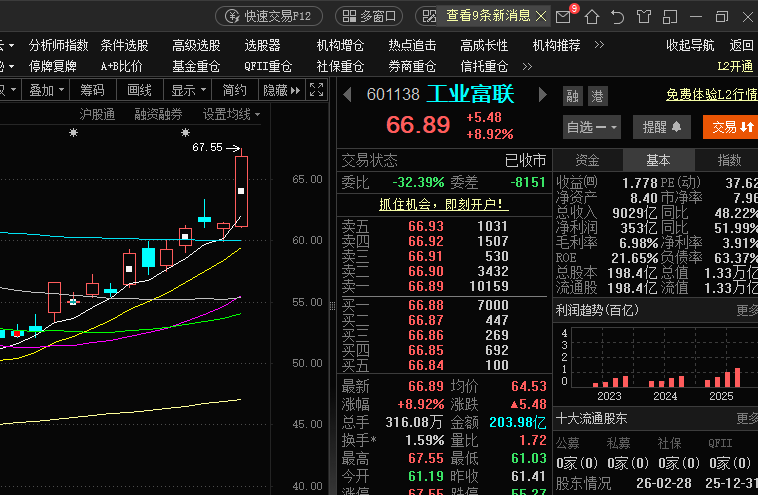Open the 显示 display dropdown

(188, 90)
